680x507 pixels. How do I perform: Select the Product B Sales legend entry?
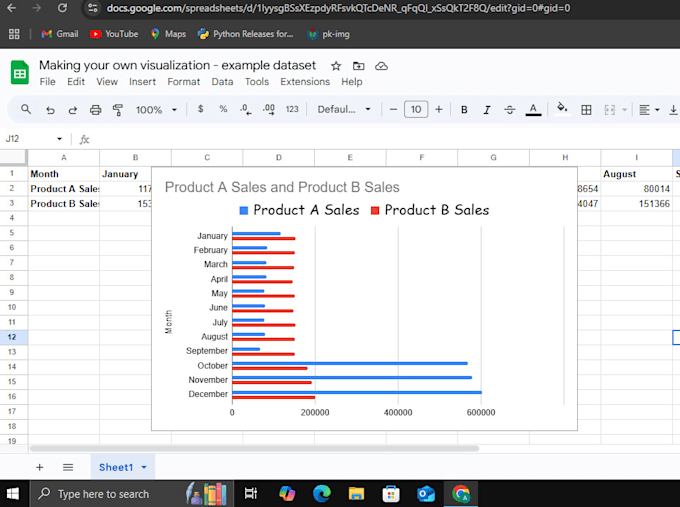[430, 210]
